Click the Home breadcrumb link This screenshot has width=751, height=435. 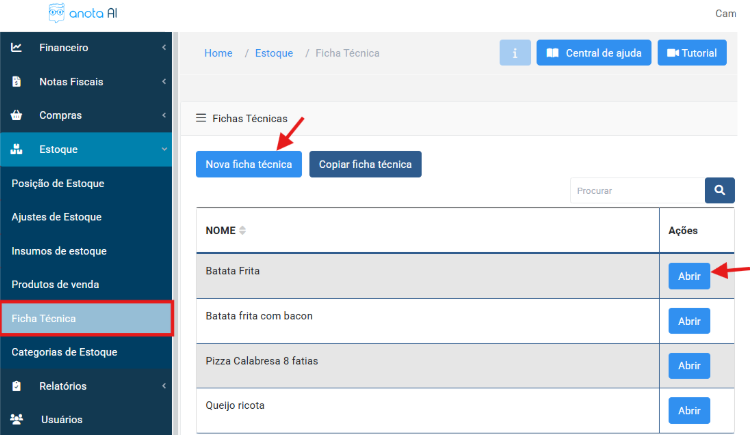point(218,53)
